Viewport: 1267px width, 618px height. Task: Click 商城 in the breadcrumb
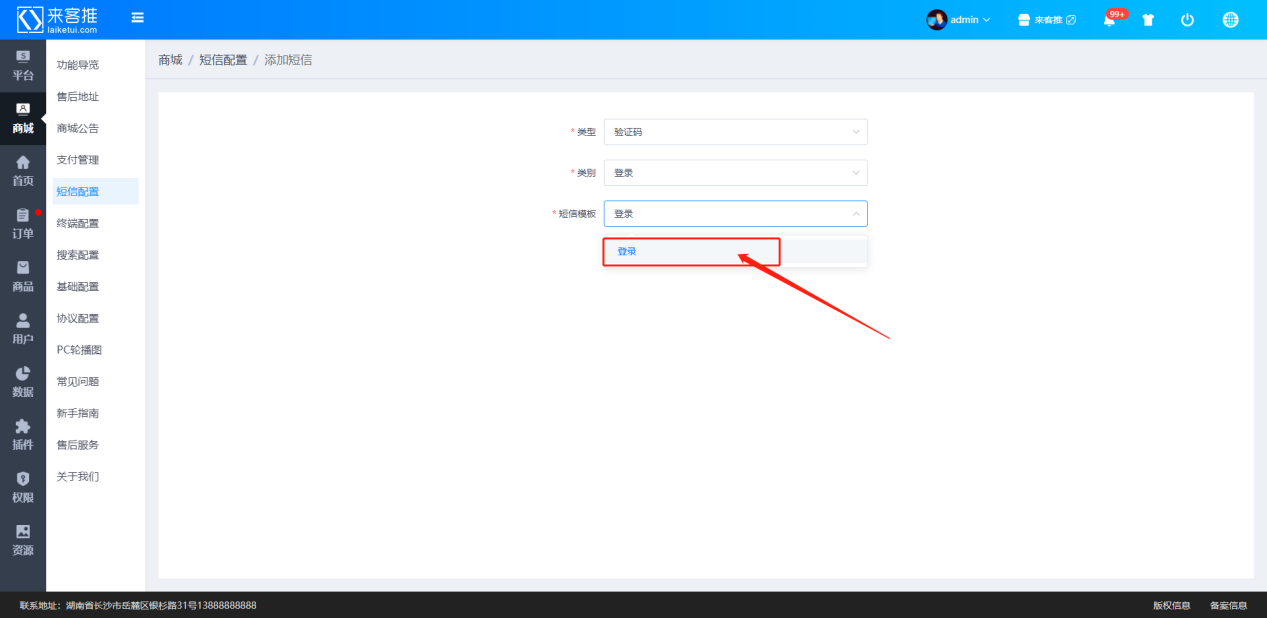170,60
